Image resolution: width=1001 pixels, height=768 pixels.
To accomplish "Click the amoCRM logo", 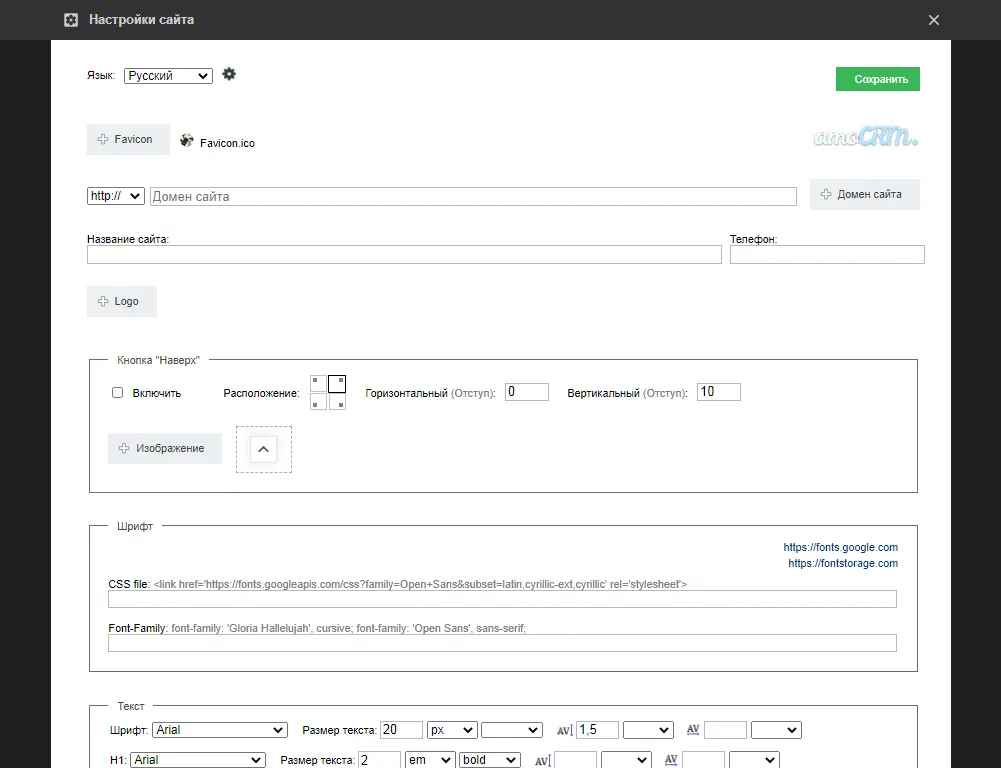I will [865, 138].
